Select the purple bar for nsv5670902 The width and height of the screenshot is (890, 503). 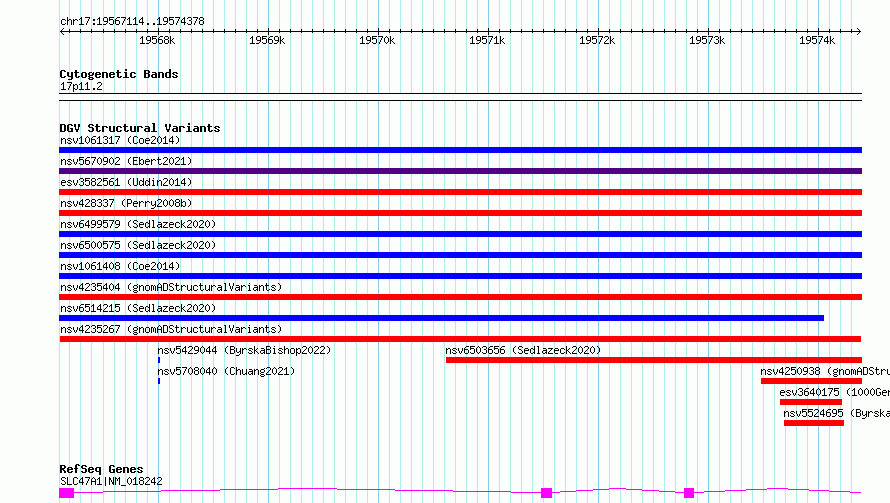[460, 171]
